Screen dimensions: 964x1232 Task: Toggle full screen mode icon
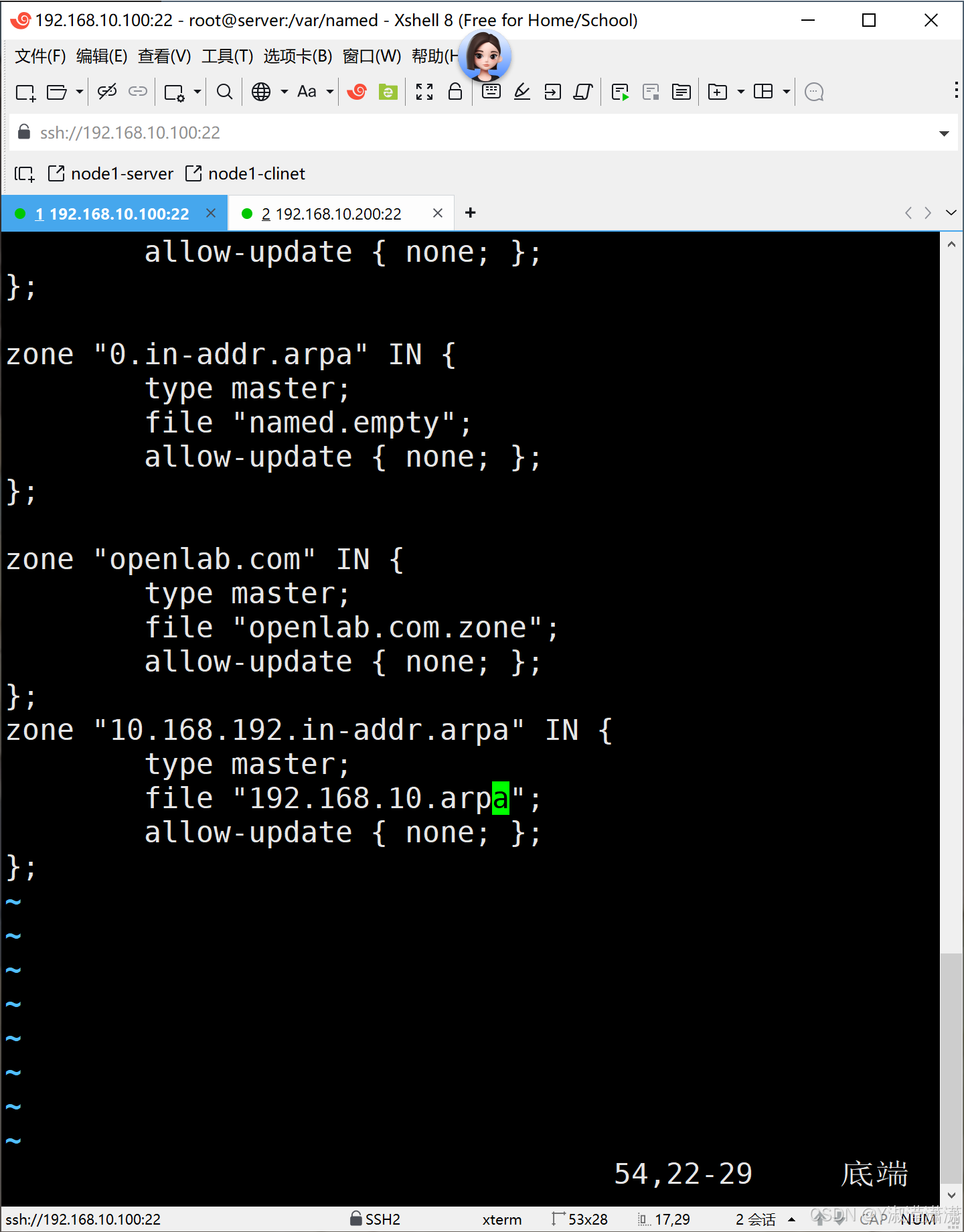424,92
